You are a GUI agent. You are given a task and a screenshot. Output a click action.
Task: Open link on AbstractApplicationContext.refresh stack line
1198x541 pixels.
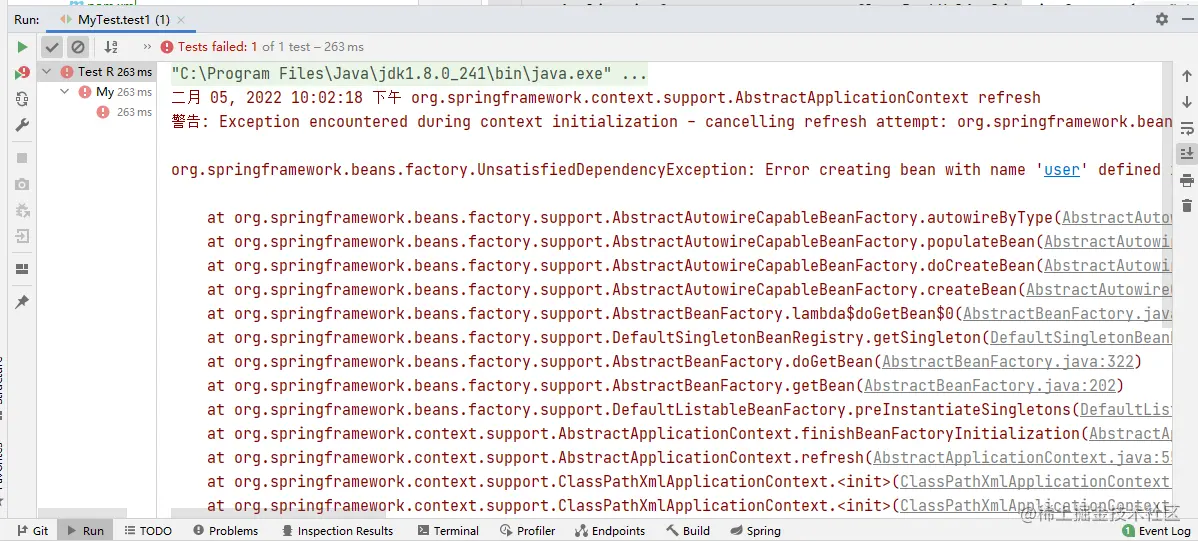point(1022,458)
